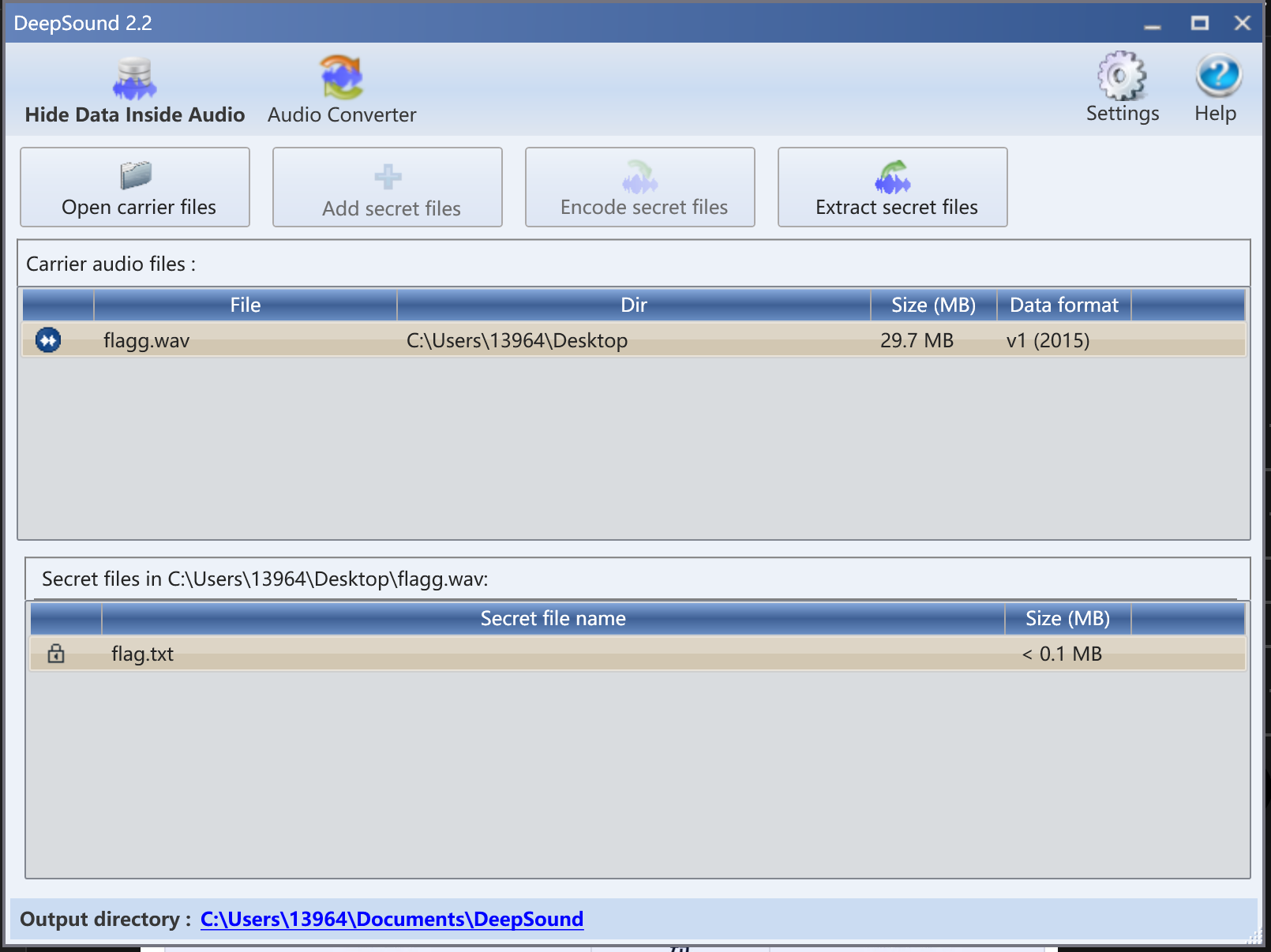
Task: Click the Help question mark icon
Action: (1218, 76)
